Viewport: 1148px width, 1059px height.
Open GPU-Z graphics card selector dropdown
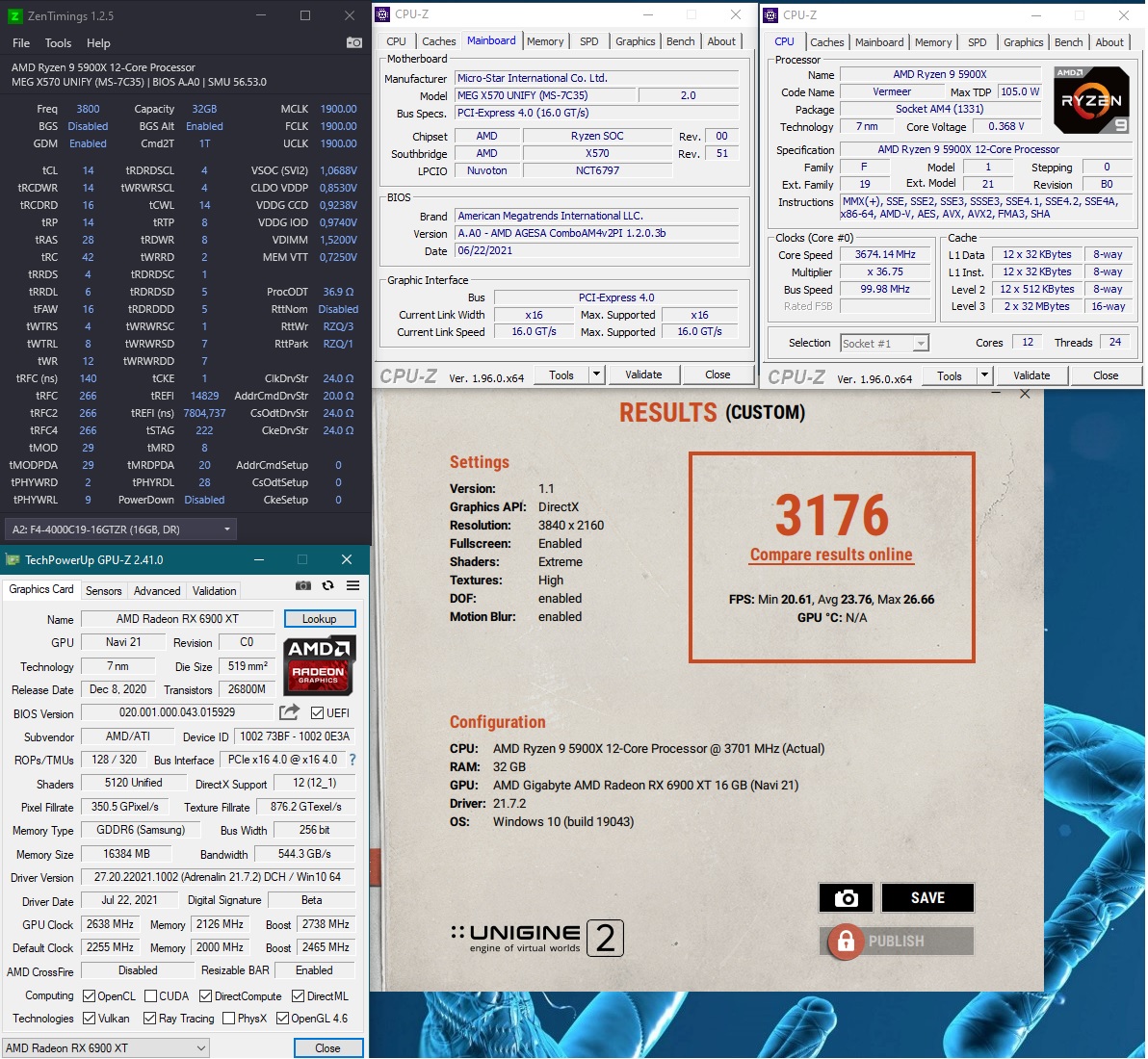coord(105,1048)
